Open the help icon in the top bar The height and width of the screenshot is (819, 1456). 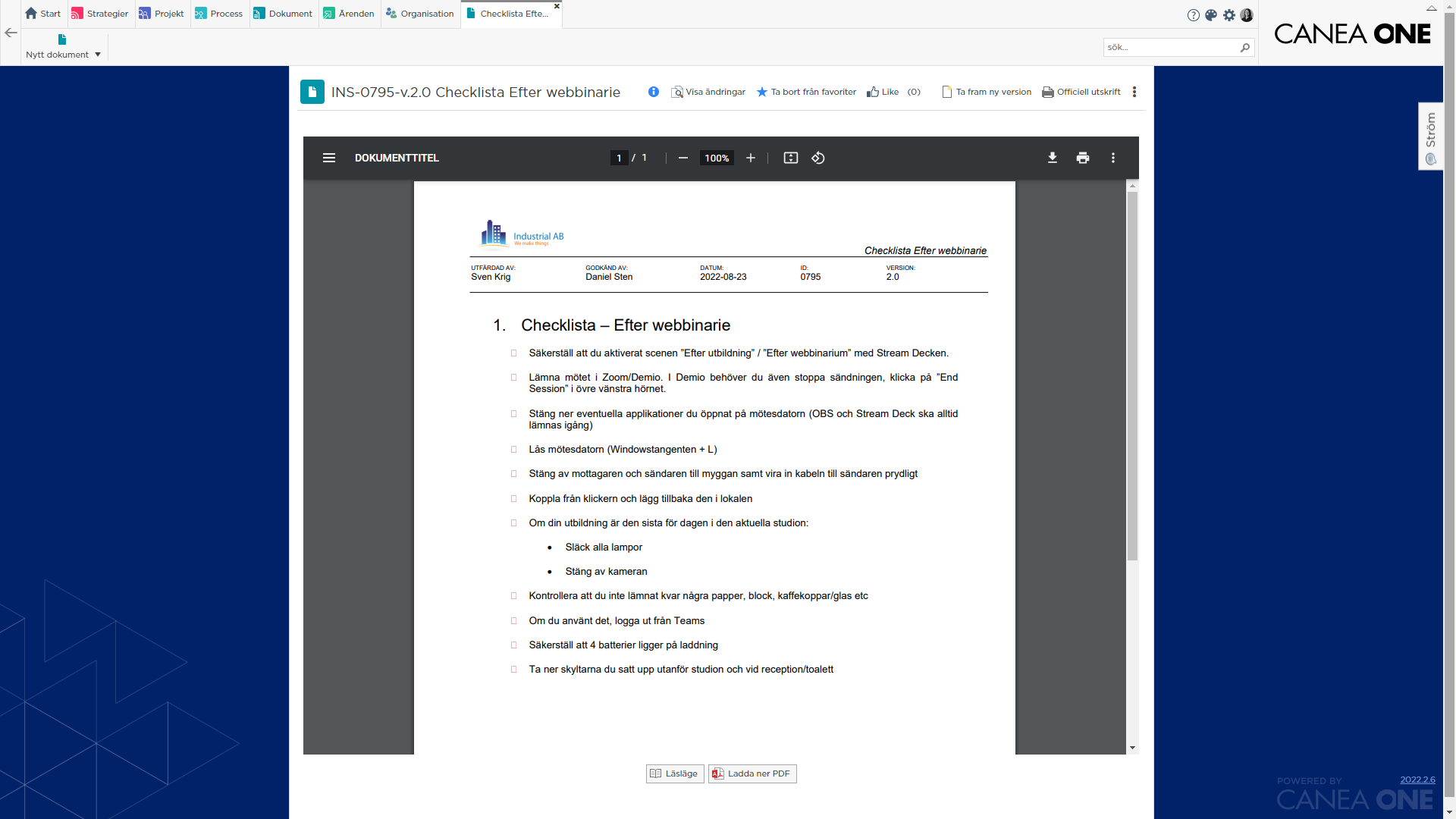pyautogui.click(x=1193, y=14)
